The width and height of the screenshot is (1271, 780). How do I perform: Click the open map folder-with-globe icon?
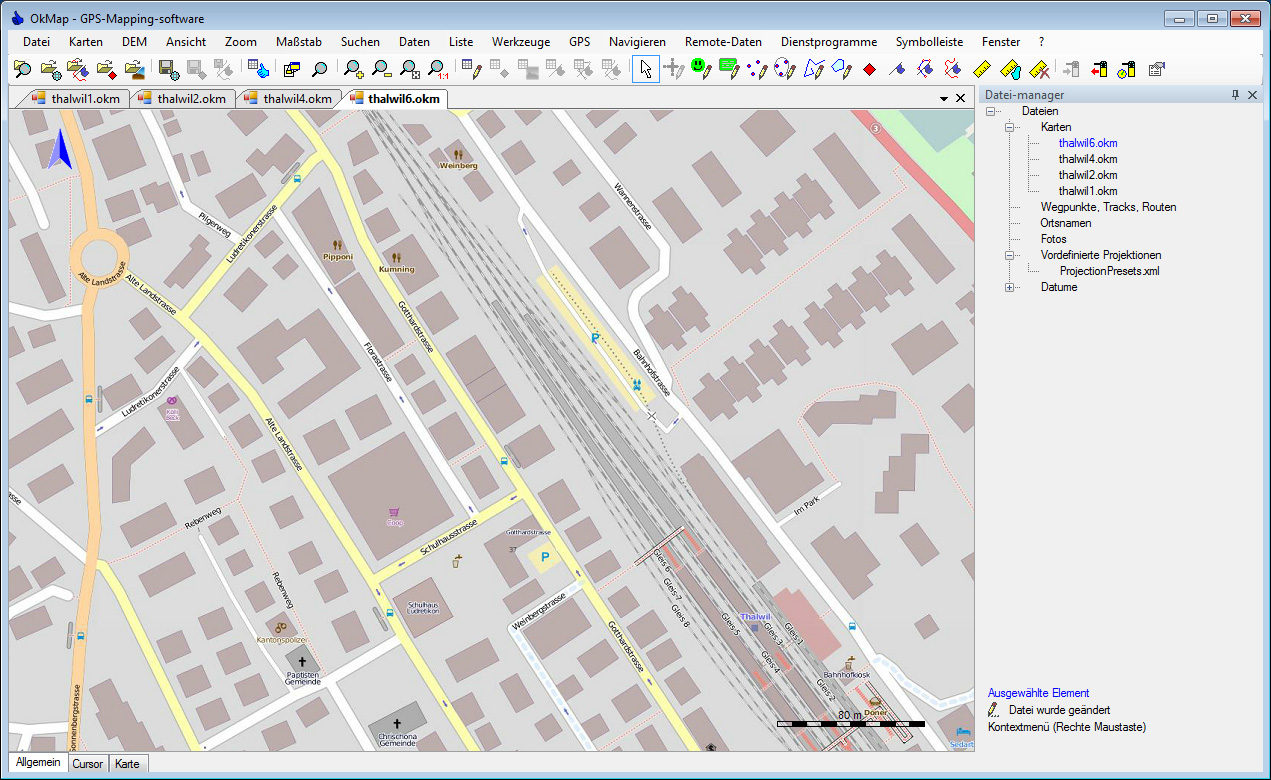[x=50, y=69]
